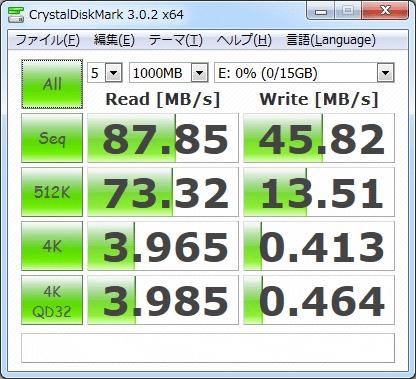Click the Write [MB/s] column header

click(x=319, y=99)
